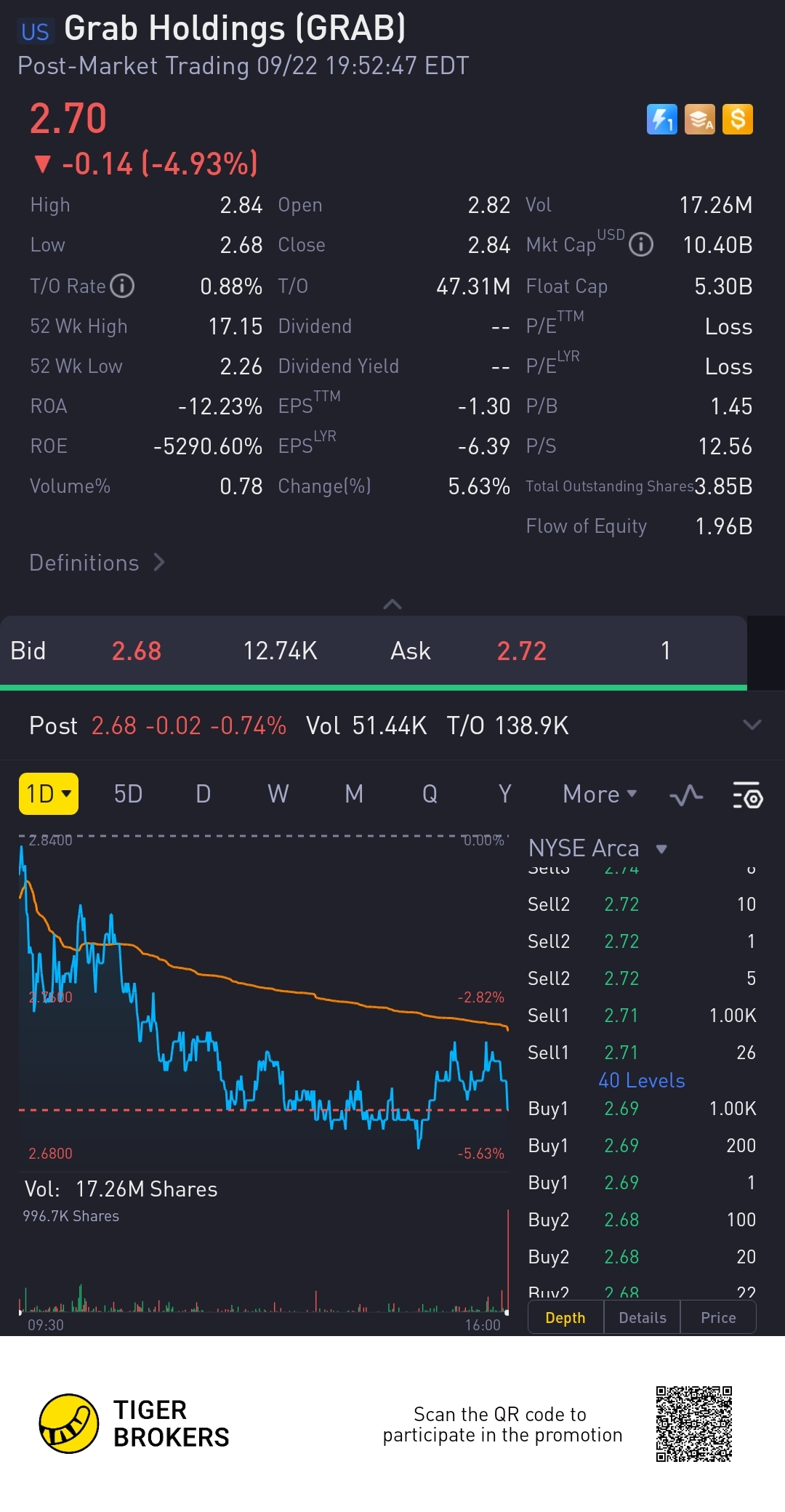Open chart settings list icon
This screenshot has height=1512, width=785.
point(747,795)
